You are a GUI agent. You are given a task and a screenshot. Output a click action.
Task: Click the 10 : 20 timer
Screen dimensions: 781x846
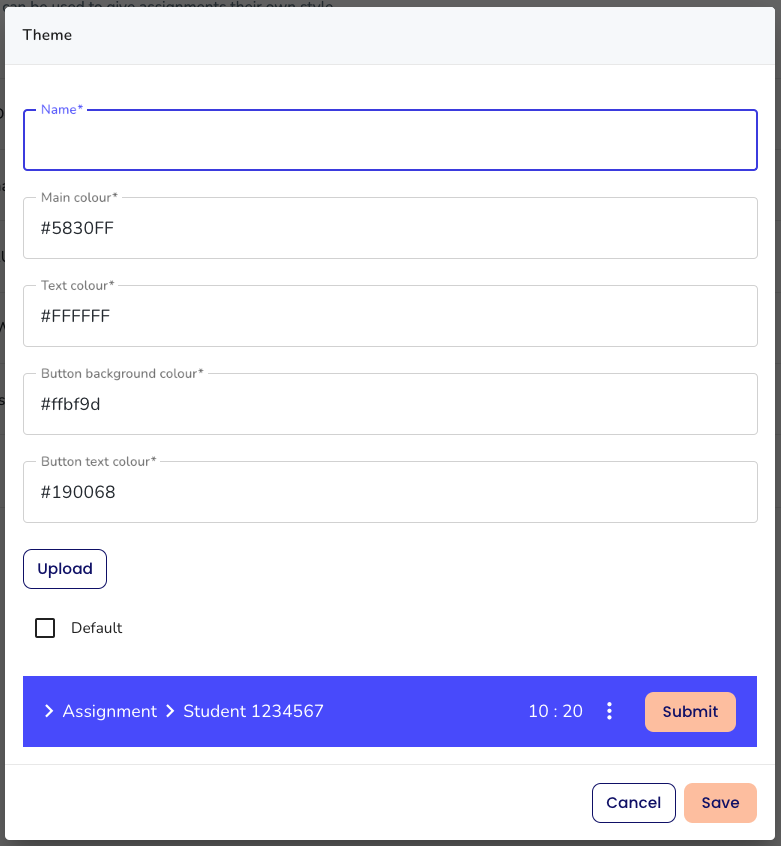[555, 711]
